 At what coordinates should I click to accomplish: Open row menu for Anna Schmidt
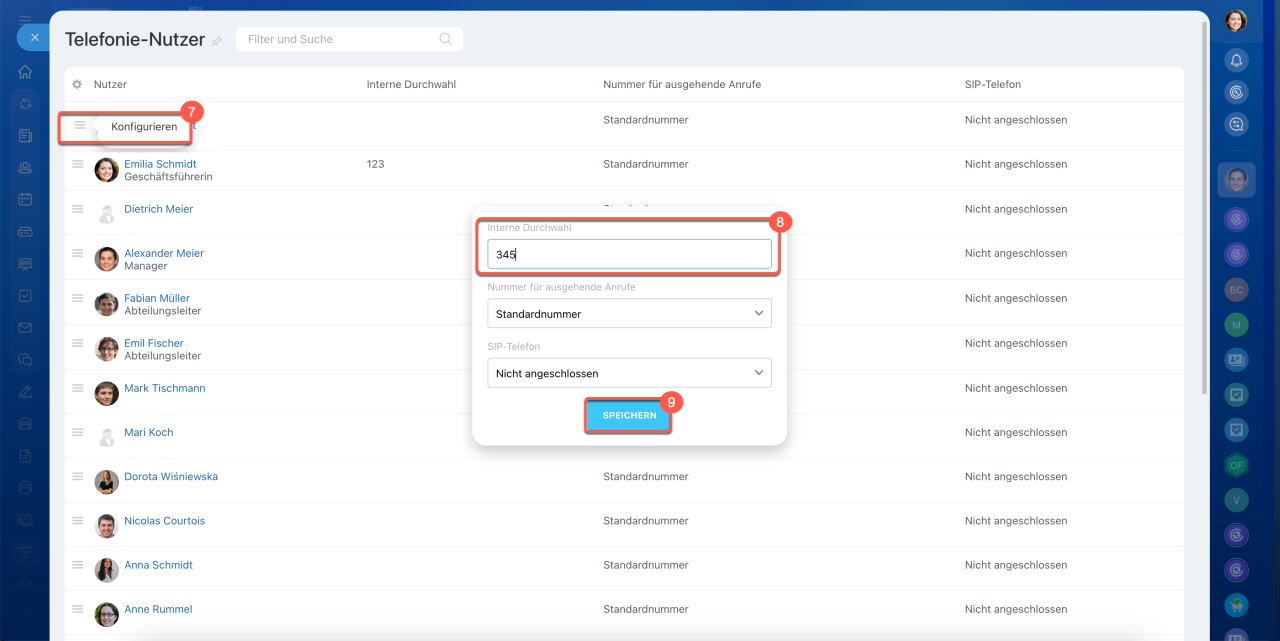[78, 565]
